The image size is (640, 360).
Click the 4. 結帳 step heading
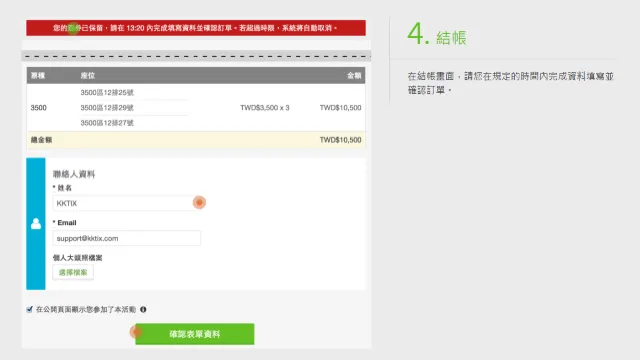point(437,34)
